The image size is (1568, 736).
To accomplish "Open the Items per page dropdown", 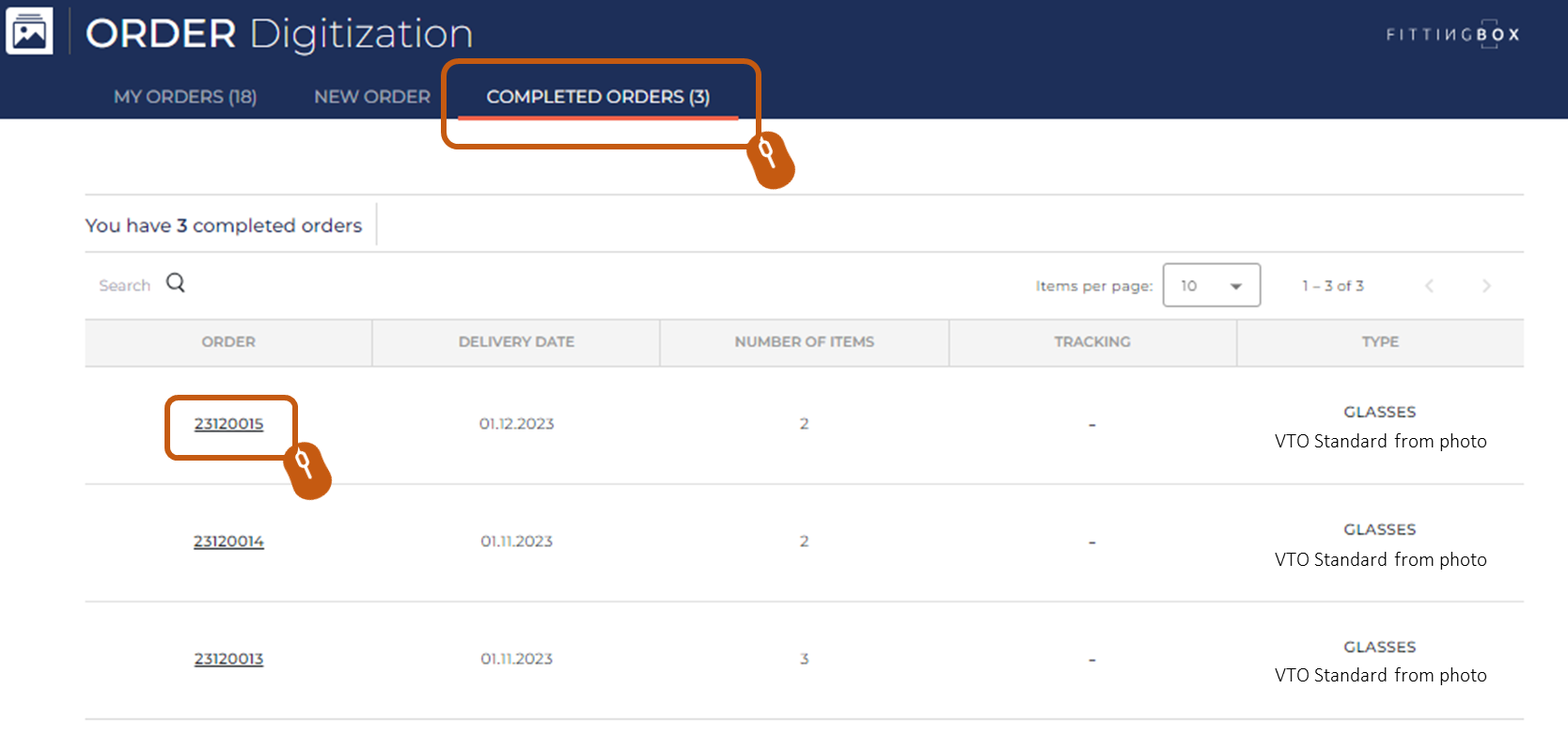I will pyautogui.click(x=1211, y=286).
